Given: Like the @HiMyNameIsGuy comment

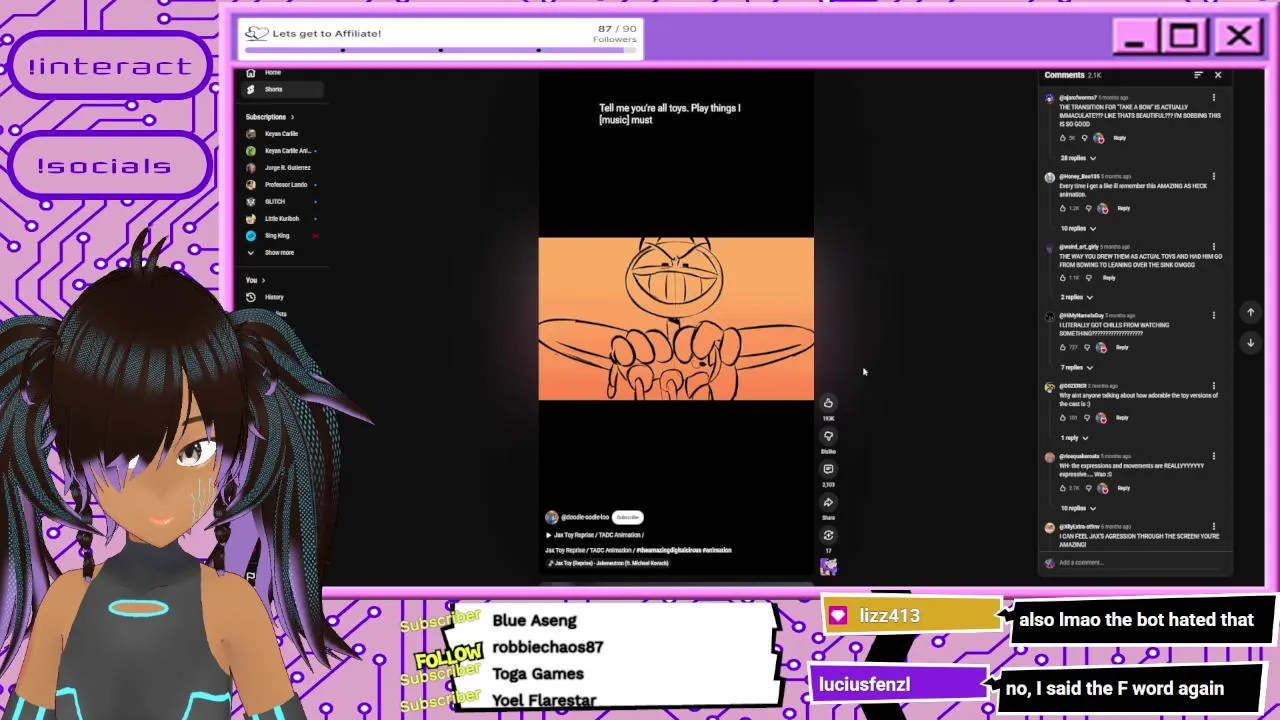Looking at the screenshot, I should click(1063, 347).
